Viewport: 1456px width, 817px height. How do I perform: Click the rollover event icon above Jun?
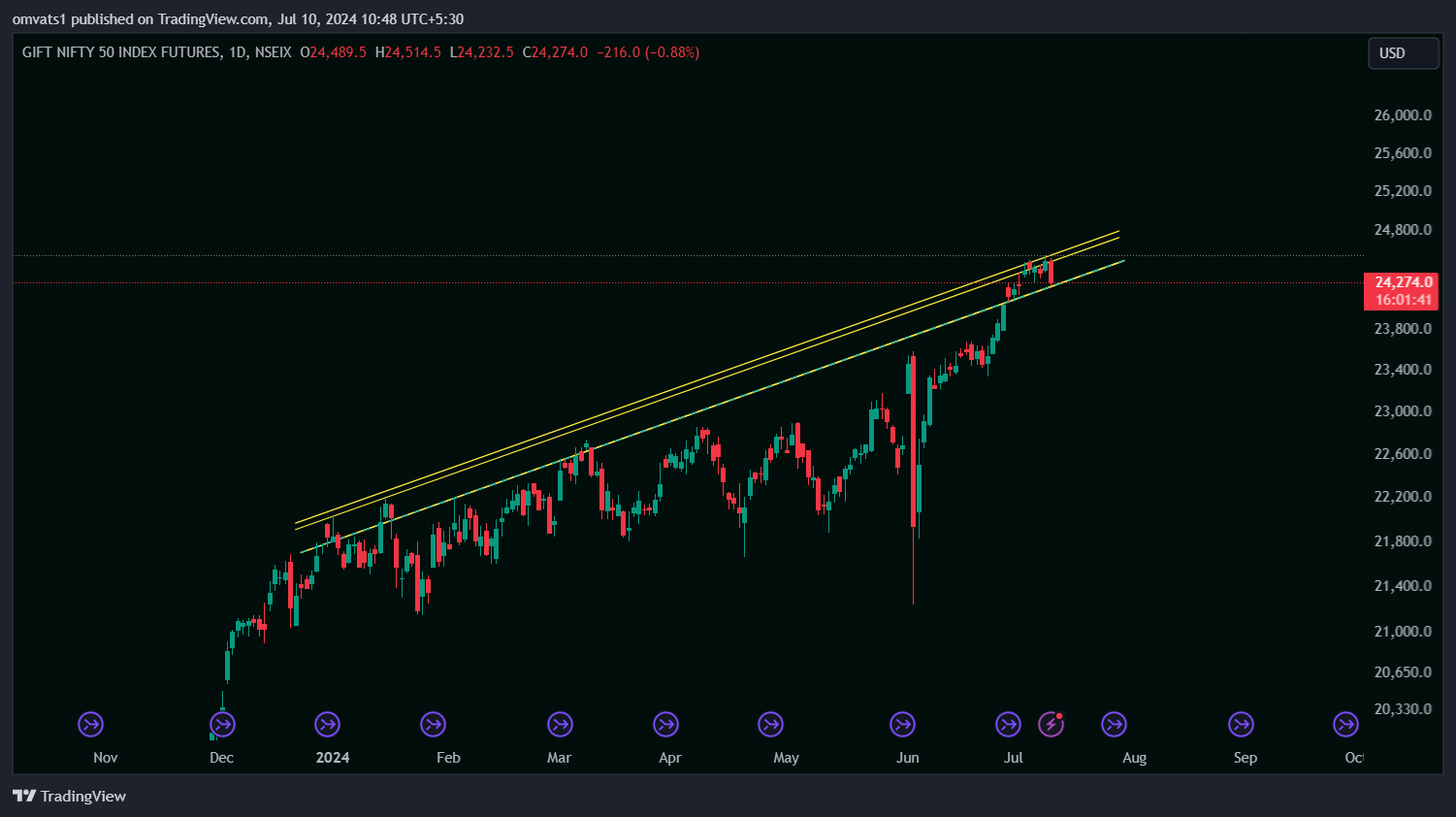tap(902, 724)
